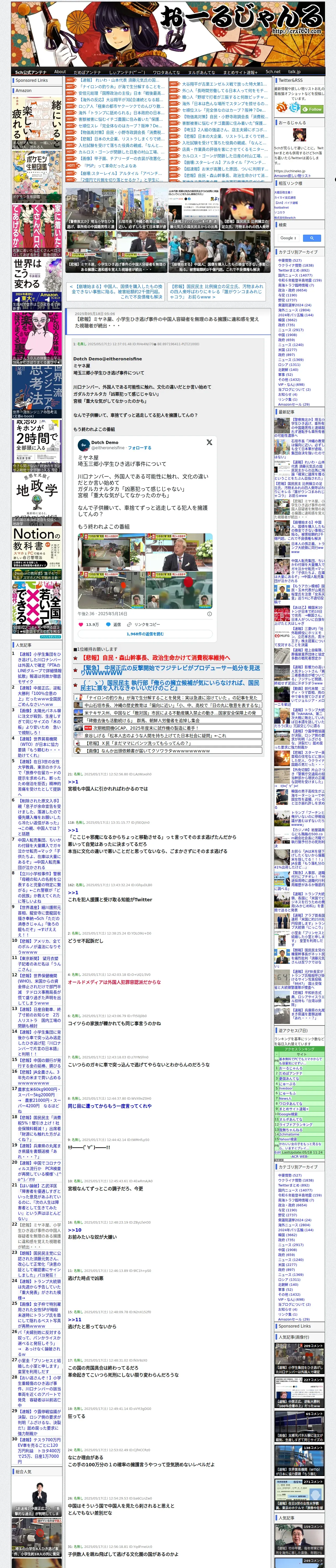
Task: Click フォローする in the embedded tweet
Action: [140, 447]
